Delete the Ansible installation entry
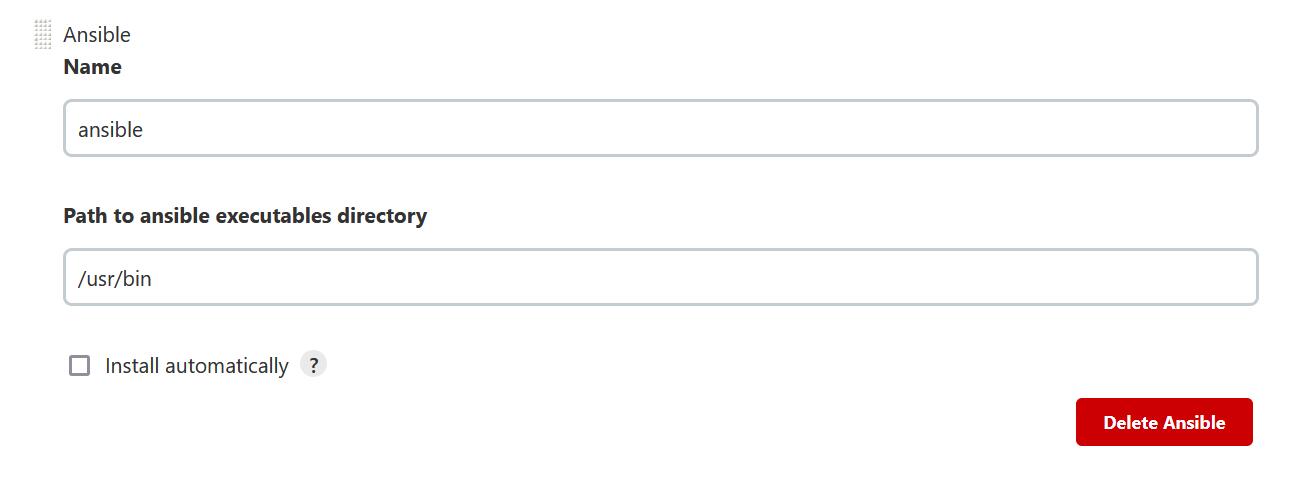 pos(1164,422)
